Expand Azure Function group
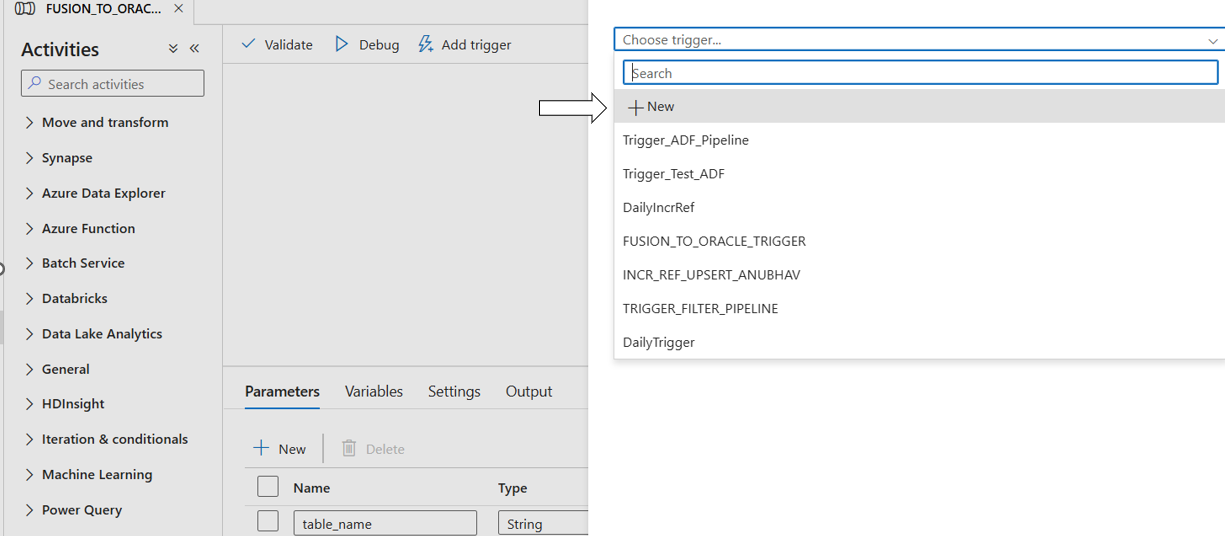1225x536 pixels. [88, 228]
